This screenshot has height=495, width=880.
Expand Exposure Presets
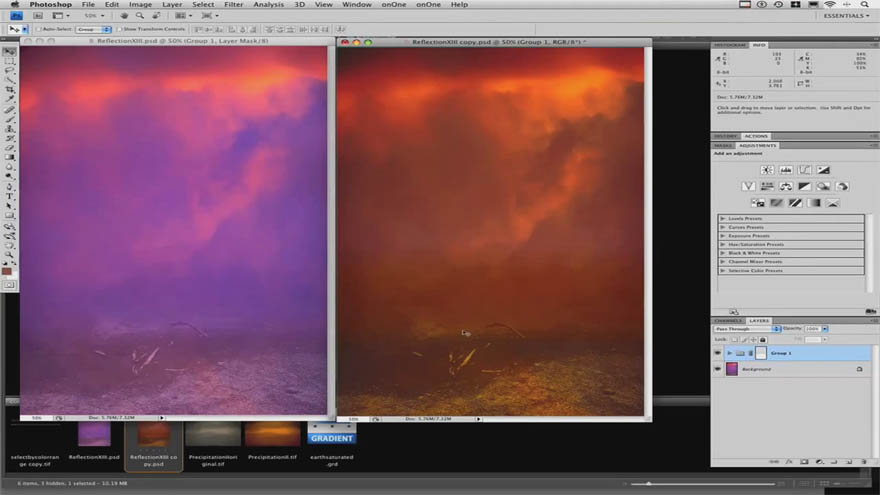[x=723, y=236]
